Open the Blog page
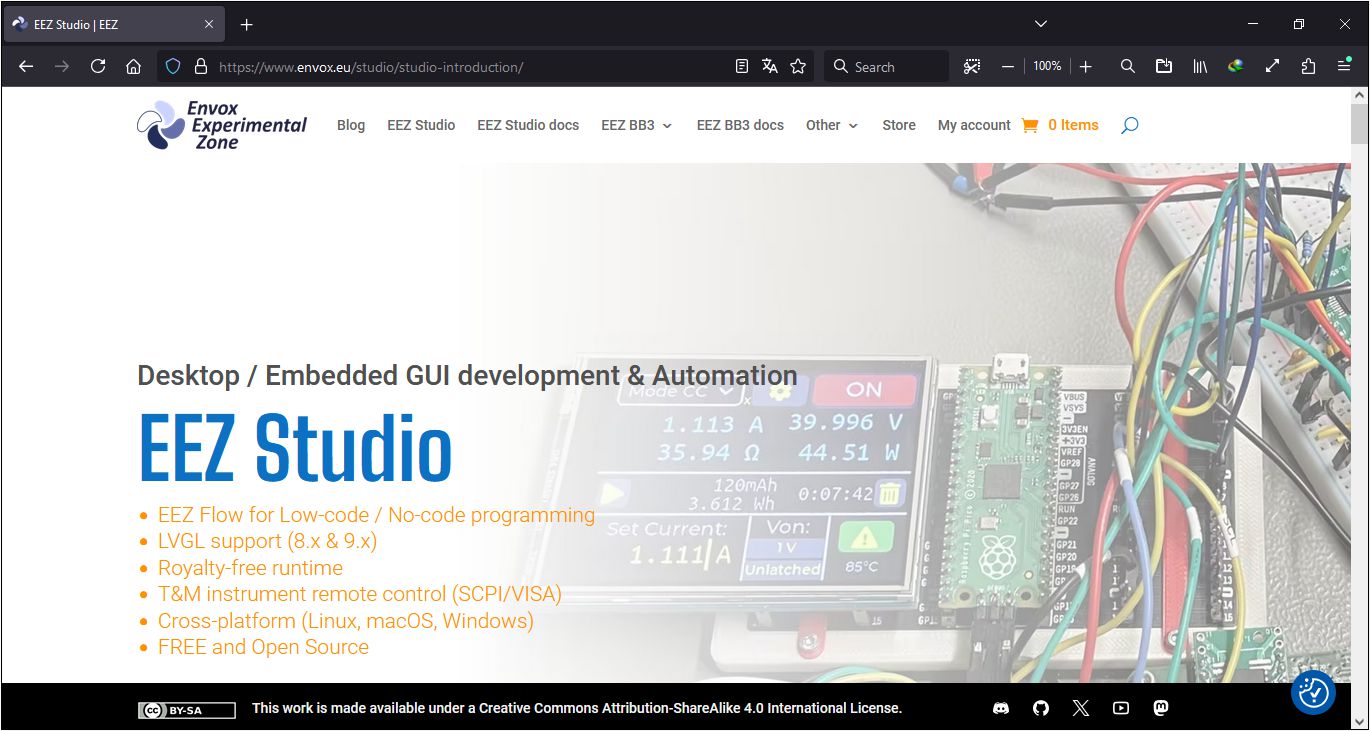Viewport: 1370px width, 731px height. pyautogui.click(x=351, y=125)
